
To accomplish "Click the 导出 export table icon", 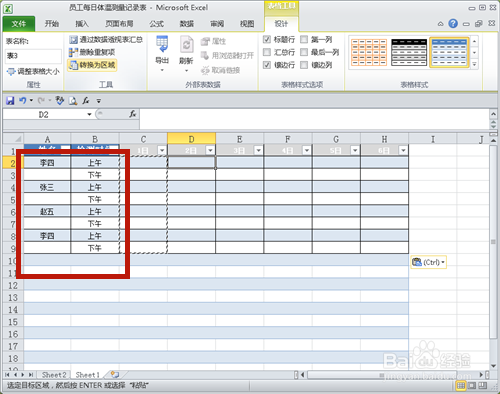I will pos(162,44).
